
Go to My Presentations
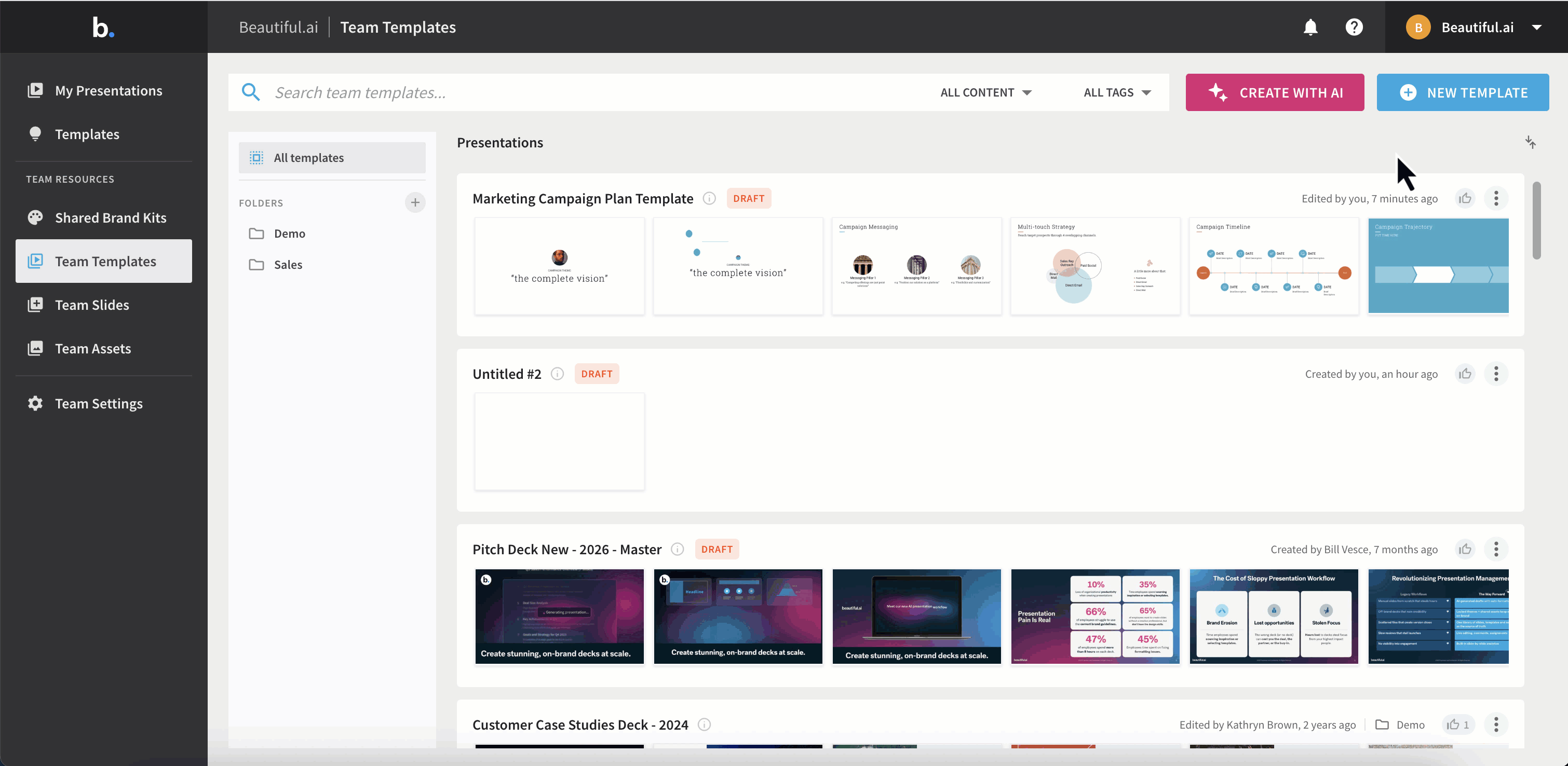click(103, 91)
